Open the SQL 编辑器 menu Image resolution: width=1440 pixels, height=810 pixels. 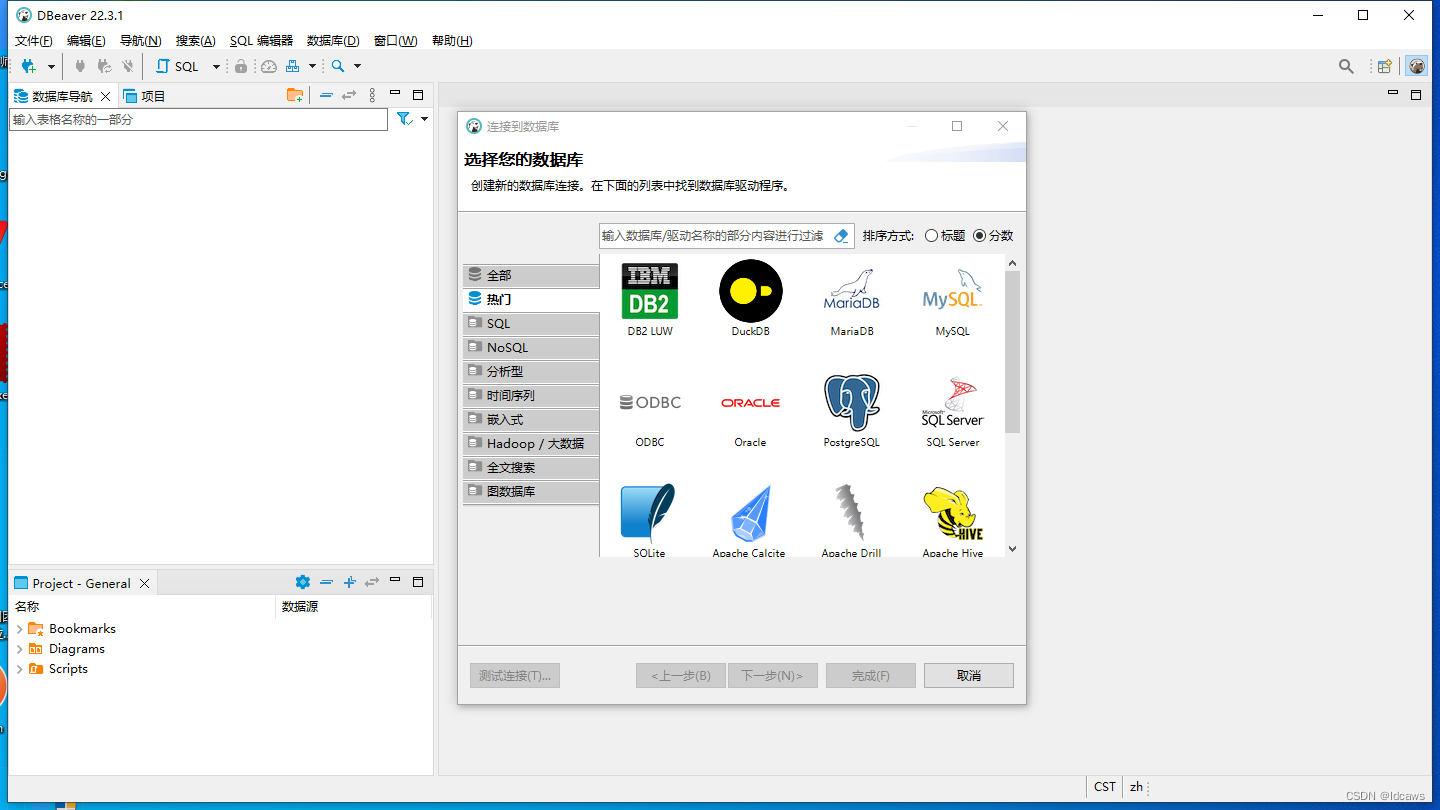point(261,41)
